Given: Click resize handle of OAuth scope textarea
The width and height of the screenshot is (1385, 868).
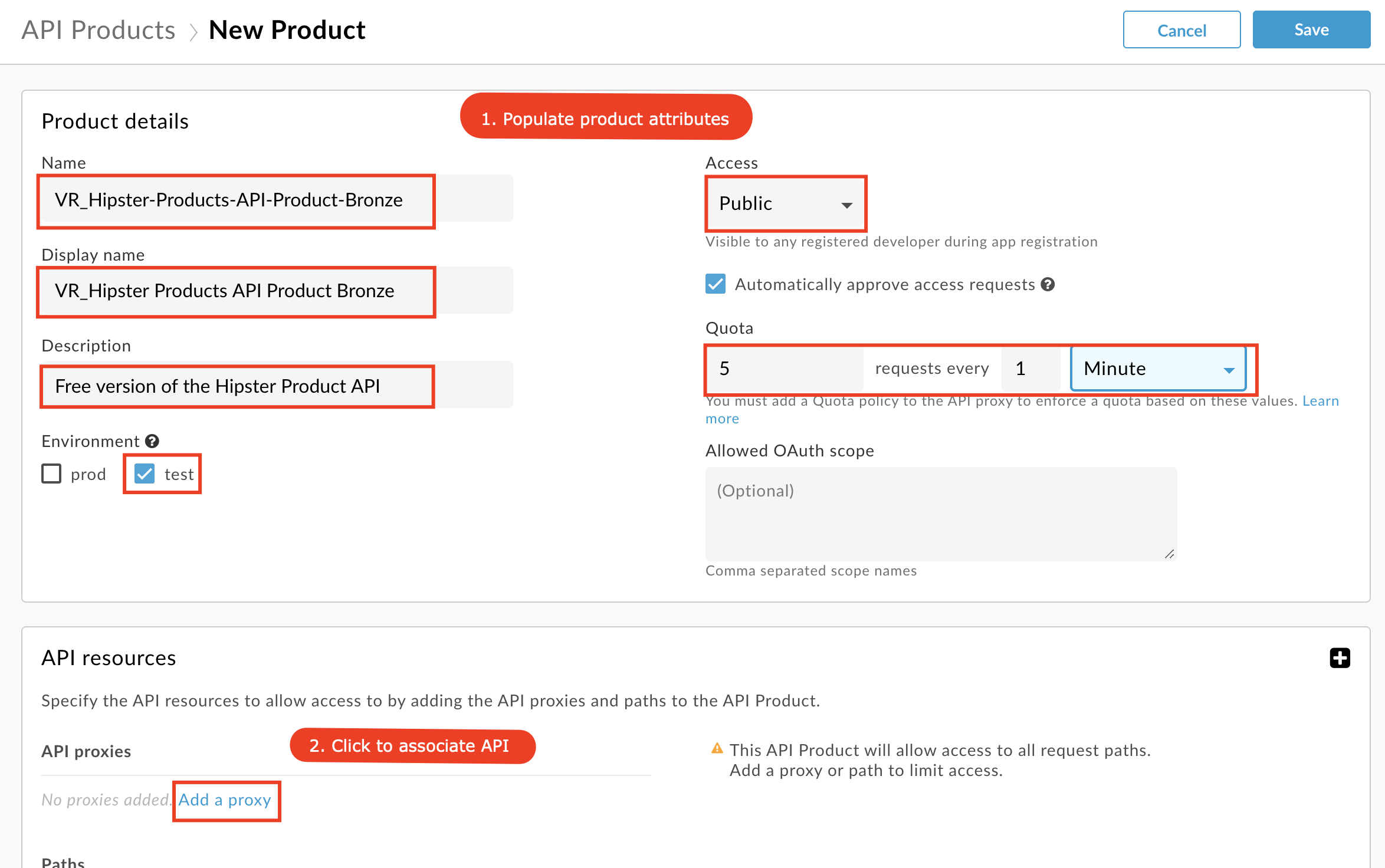Looking at the screenshot, I should [x=1169, y=554].
